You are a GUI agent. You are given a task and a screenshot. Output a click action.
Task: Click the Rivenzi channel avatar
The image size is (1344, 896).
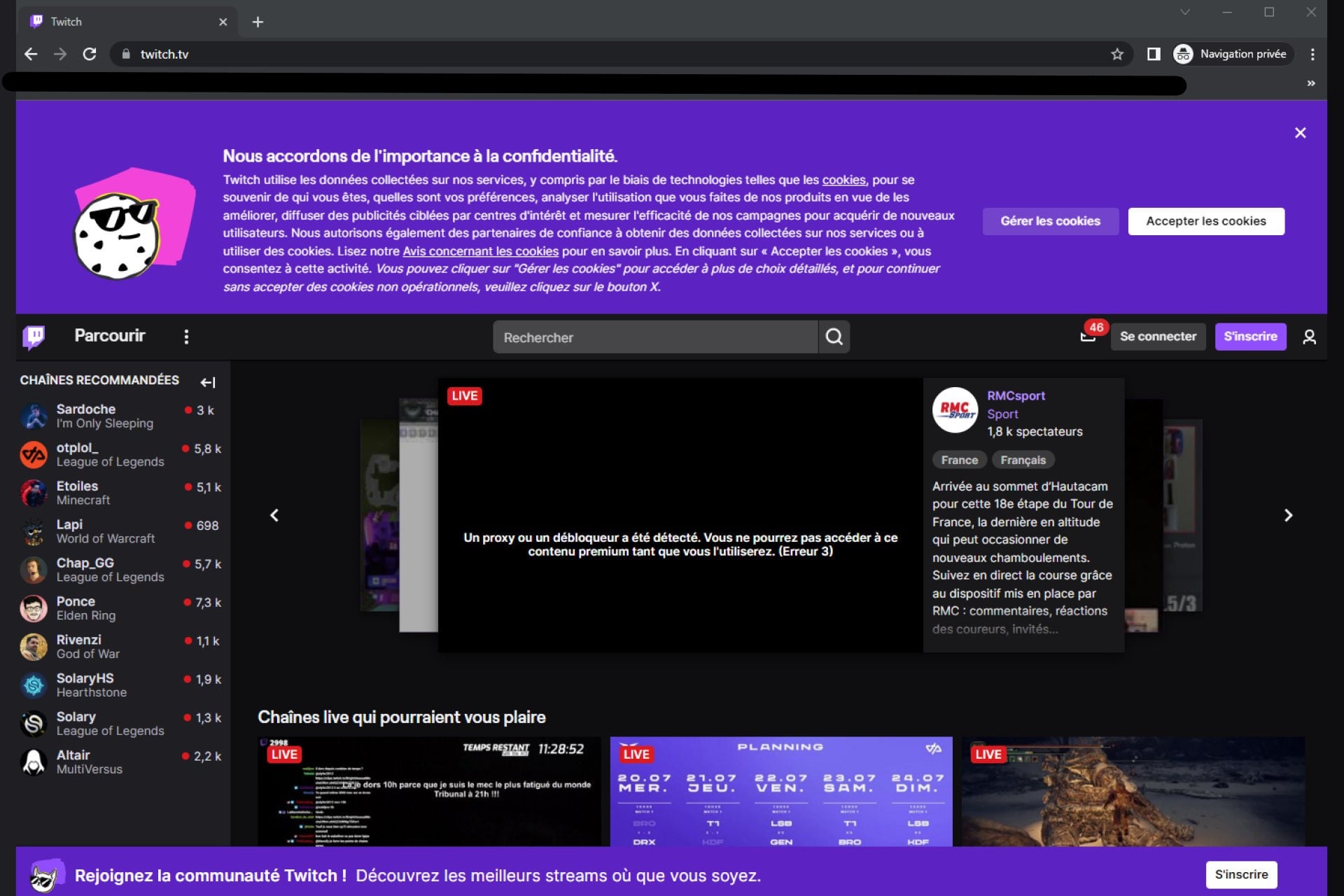[x=34, y=645]
